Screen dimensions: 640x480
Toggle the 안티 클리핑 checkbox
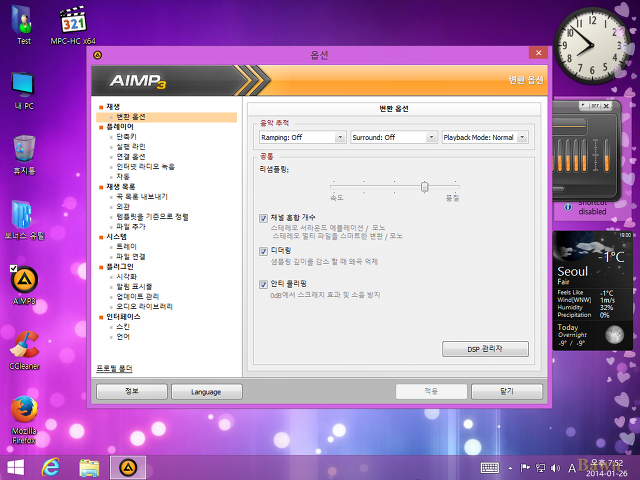(x=263, y=284)
